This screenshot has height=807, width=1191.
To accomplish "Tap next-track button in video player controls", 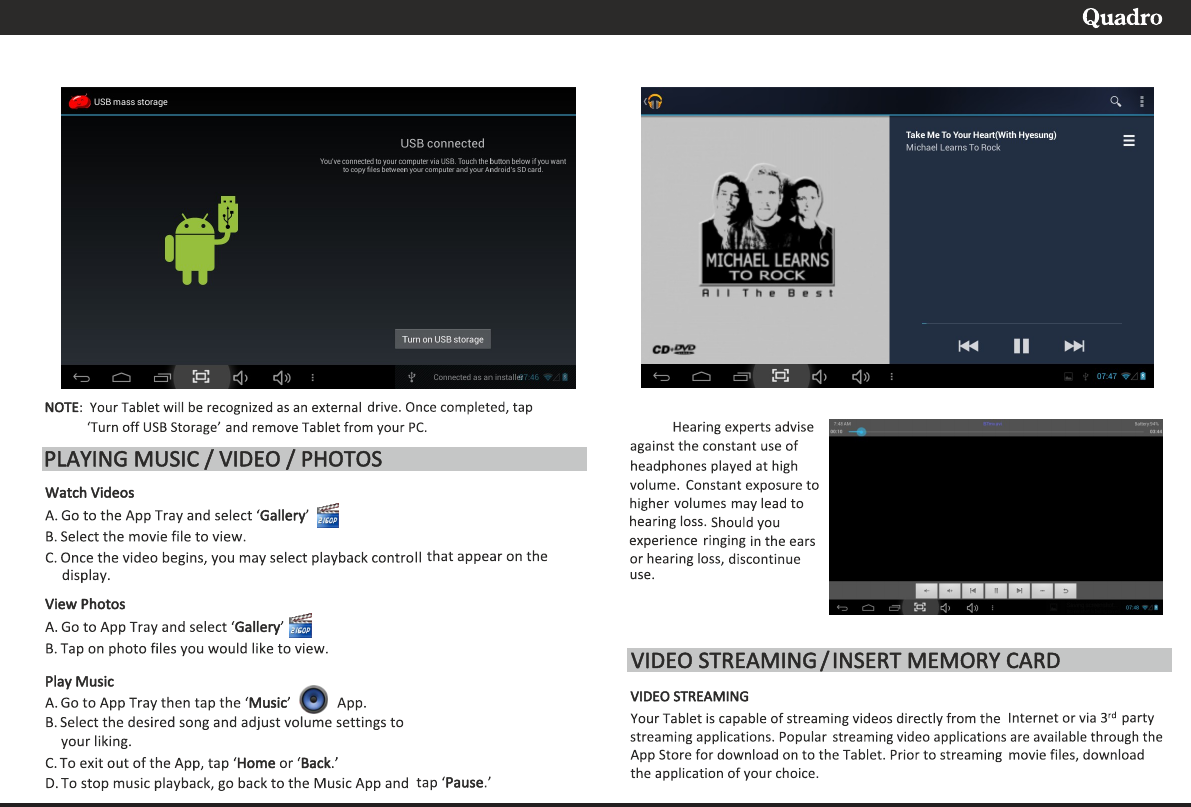I will pyautogui.click(x=1019, y=590).
